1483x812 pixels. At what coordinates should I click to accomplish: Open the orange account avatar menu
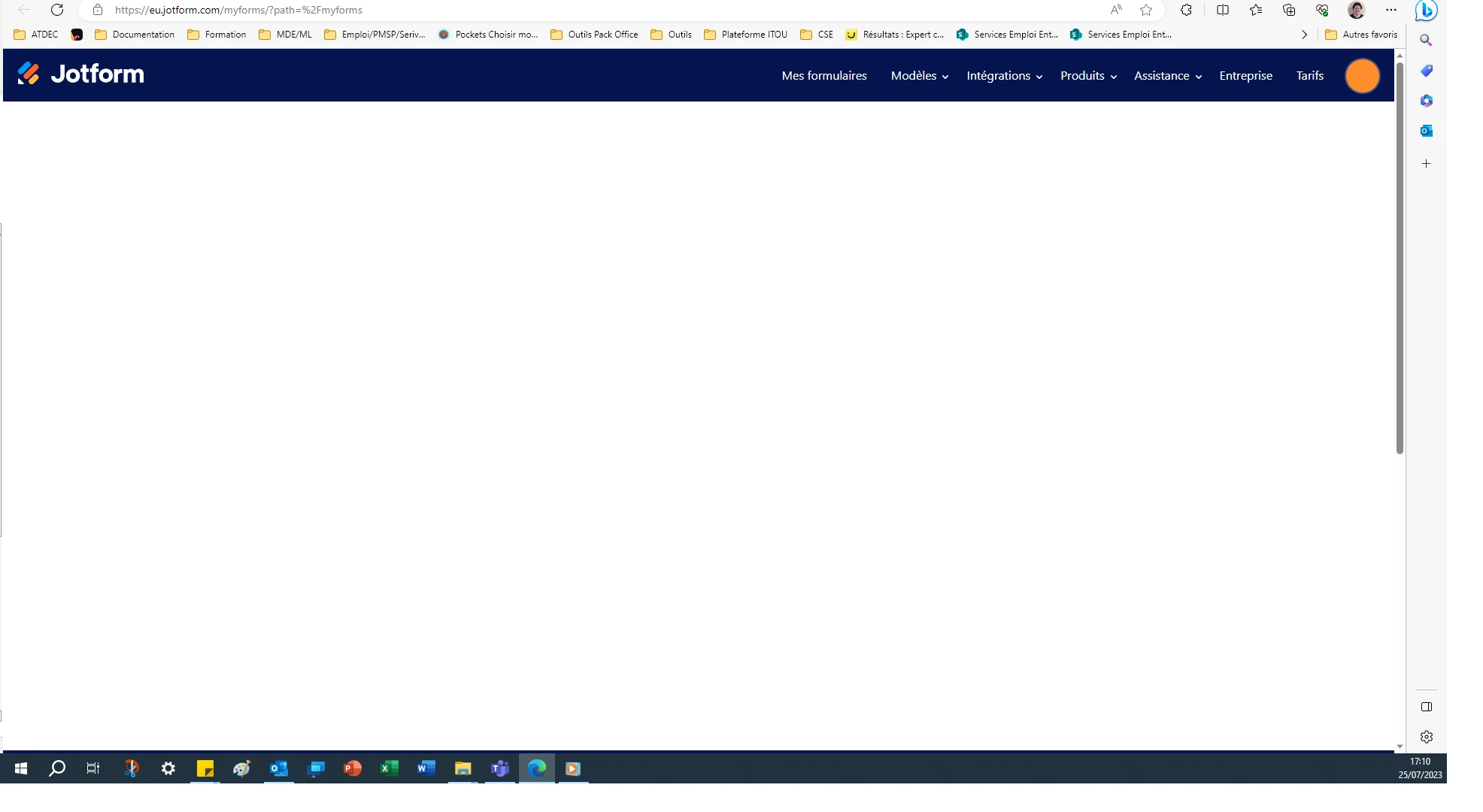[1362, 75]
